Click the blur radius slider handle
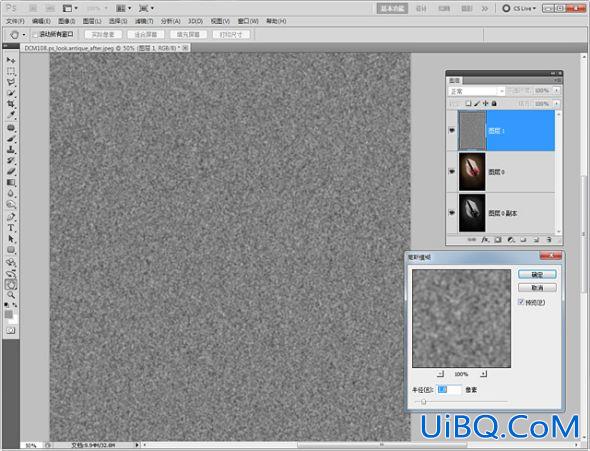This screenshot has width=590, height=451. tap(423, 402)
